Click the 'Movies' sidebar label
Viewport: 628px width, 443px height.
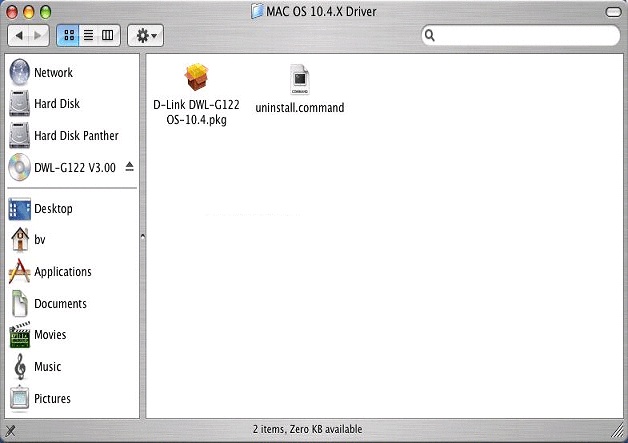click(x=50, y=334)
